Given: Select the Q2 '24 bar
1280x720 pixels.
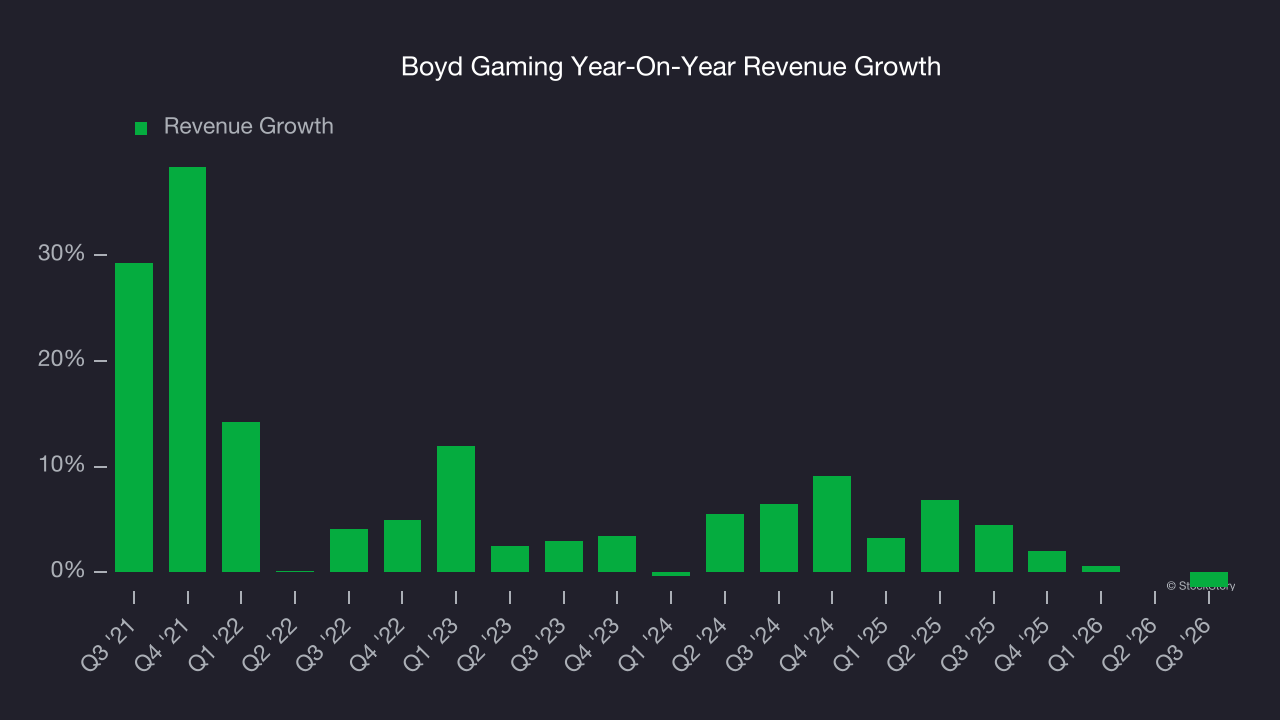Looking at the screenshot, I should point(725,543).
